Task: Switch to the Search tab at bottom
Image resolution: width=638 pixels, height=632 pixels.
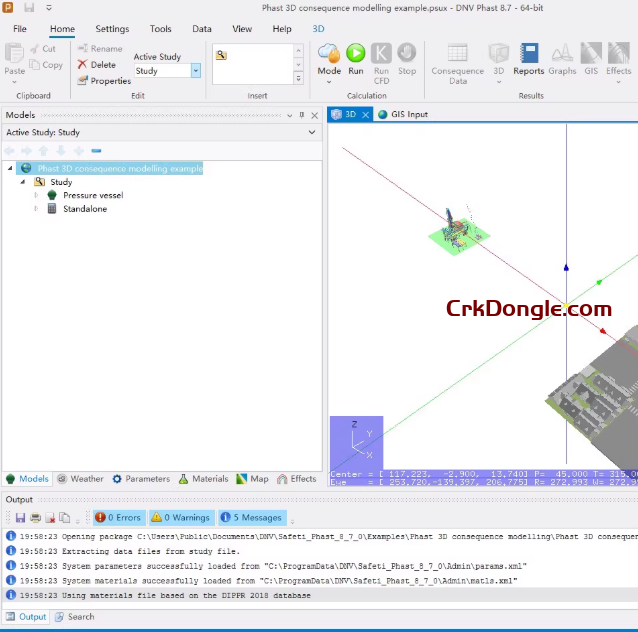Action: 75,617
